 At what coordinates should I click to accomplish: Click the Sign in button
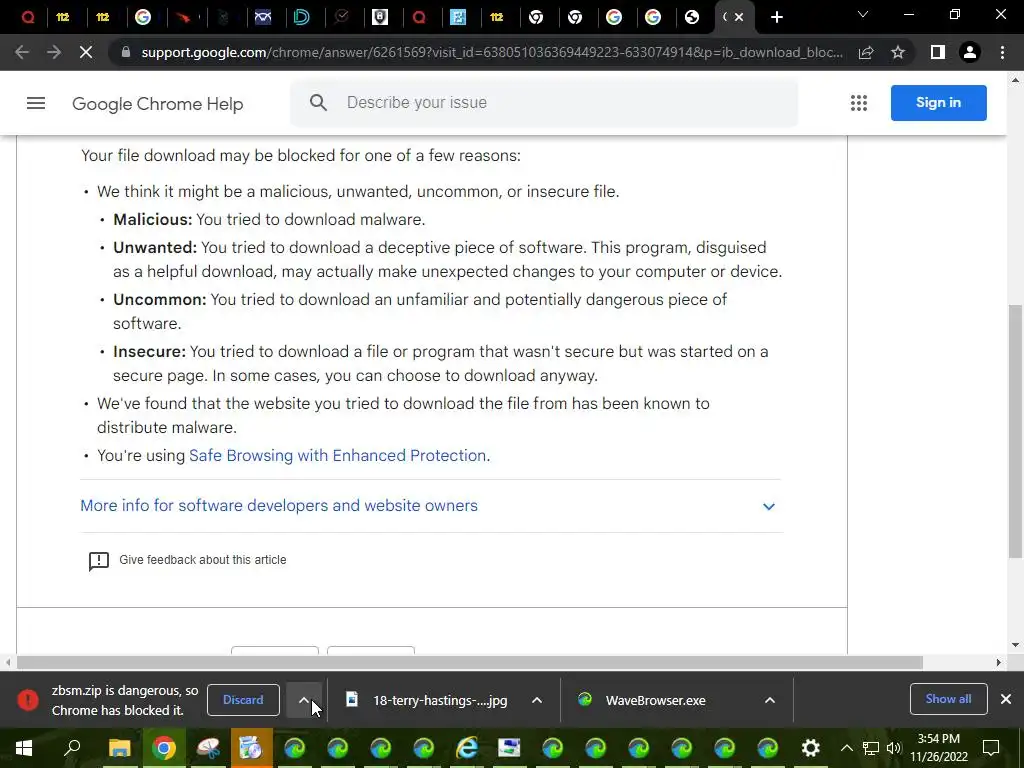tap(938, 103)
